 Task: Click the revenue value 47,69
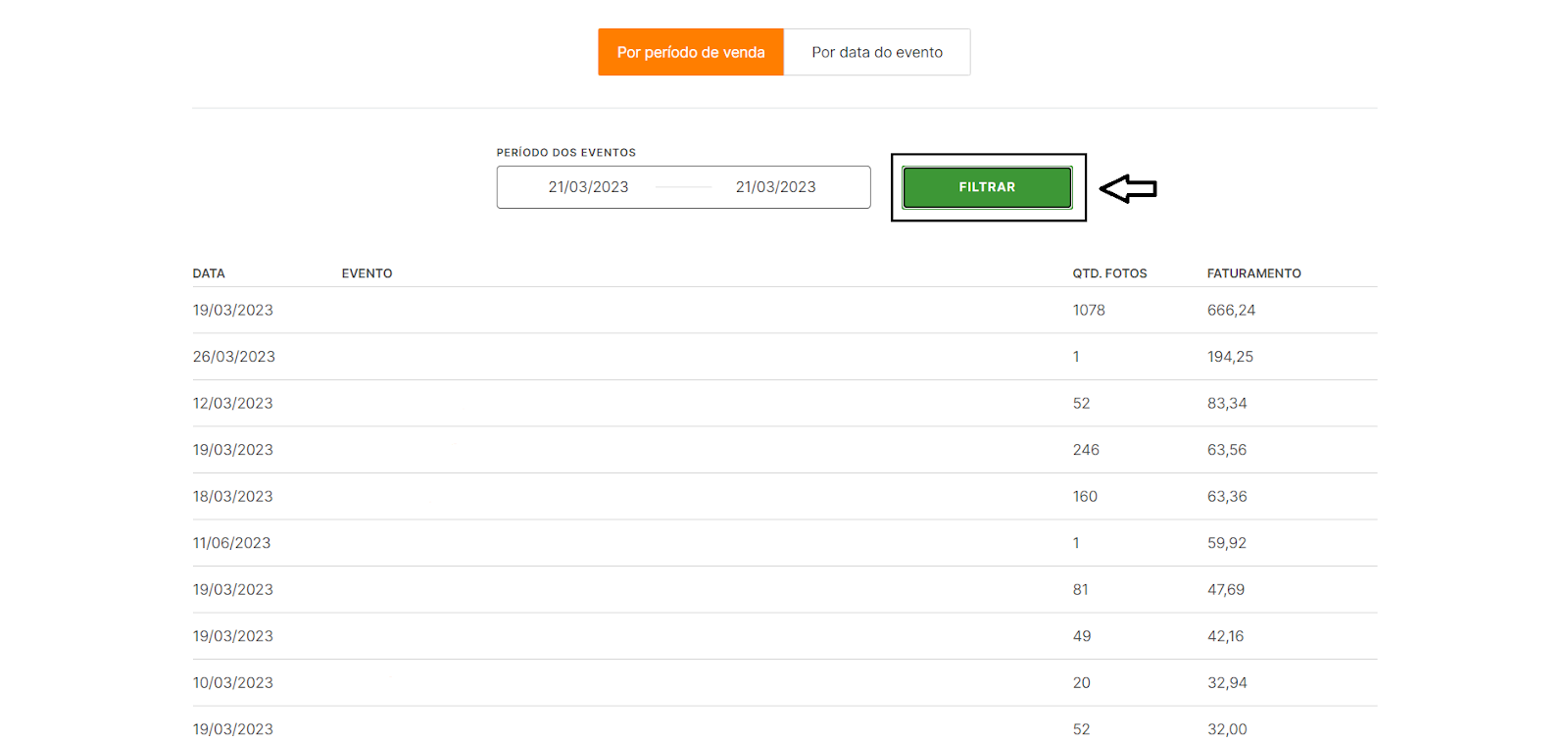[x=1225, y=589]
